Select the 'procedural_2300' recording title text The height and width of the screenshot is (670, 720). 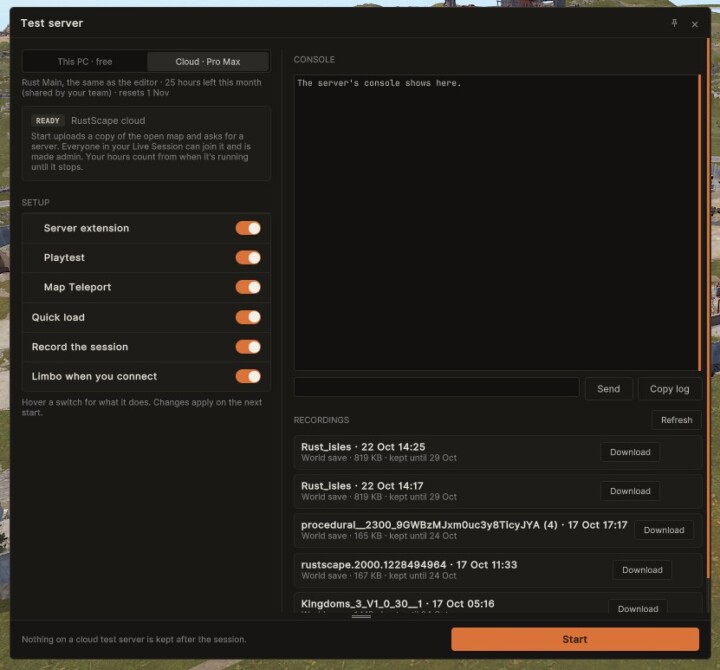point(464,525)
